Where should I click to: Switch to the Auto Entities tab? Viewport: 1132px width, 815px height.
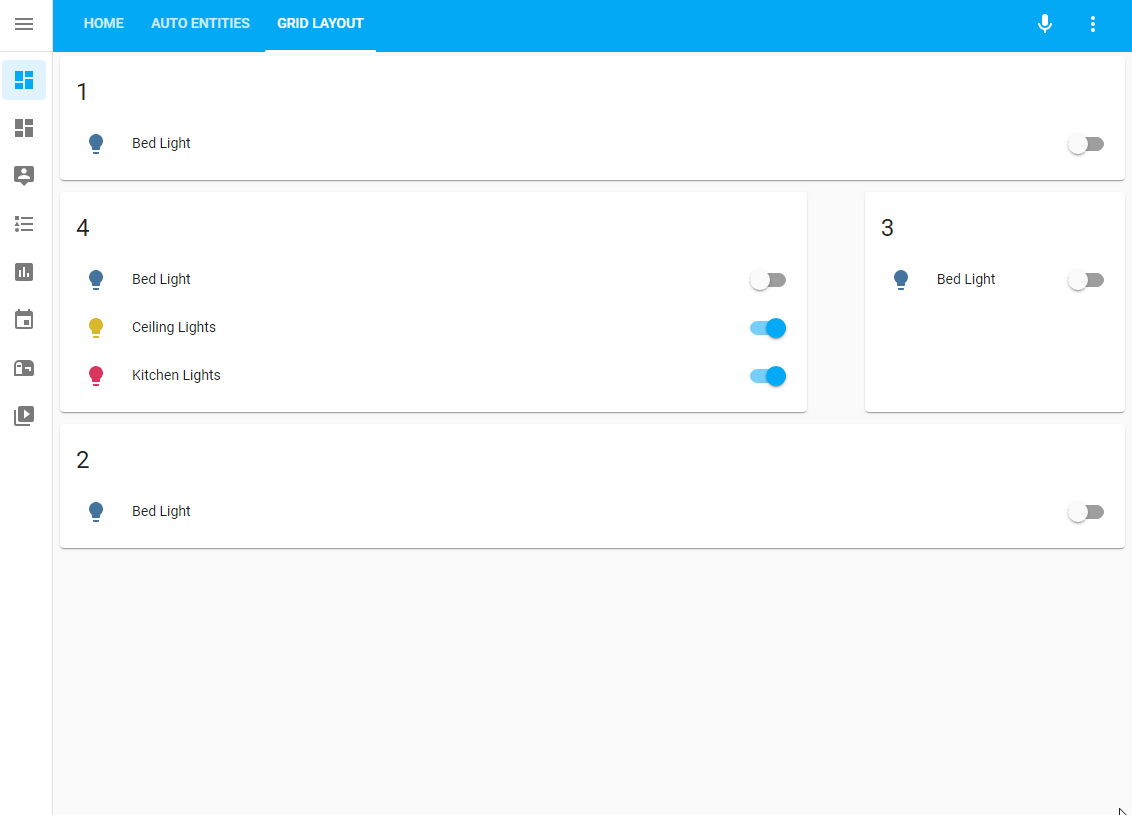(x=200, y=24)
